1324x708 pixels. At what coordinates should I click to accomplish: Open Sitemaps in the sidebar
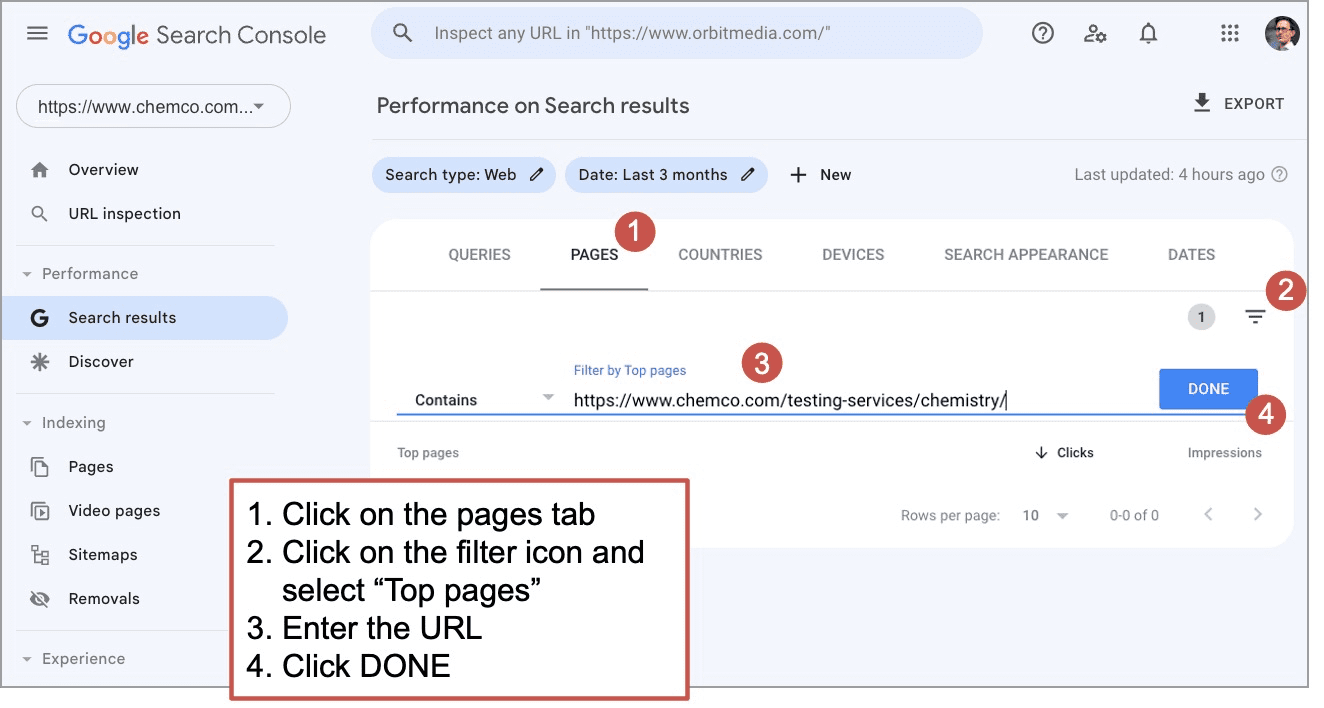point(103,555)
